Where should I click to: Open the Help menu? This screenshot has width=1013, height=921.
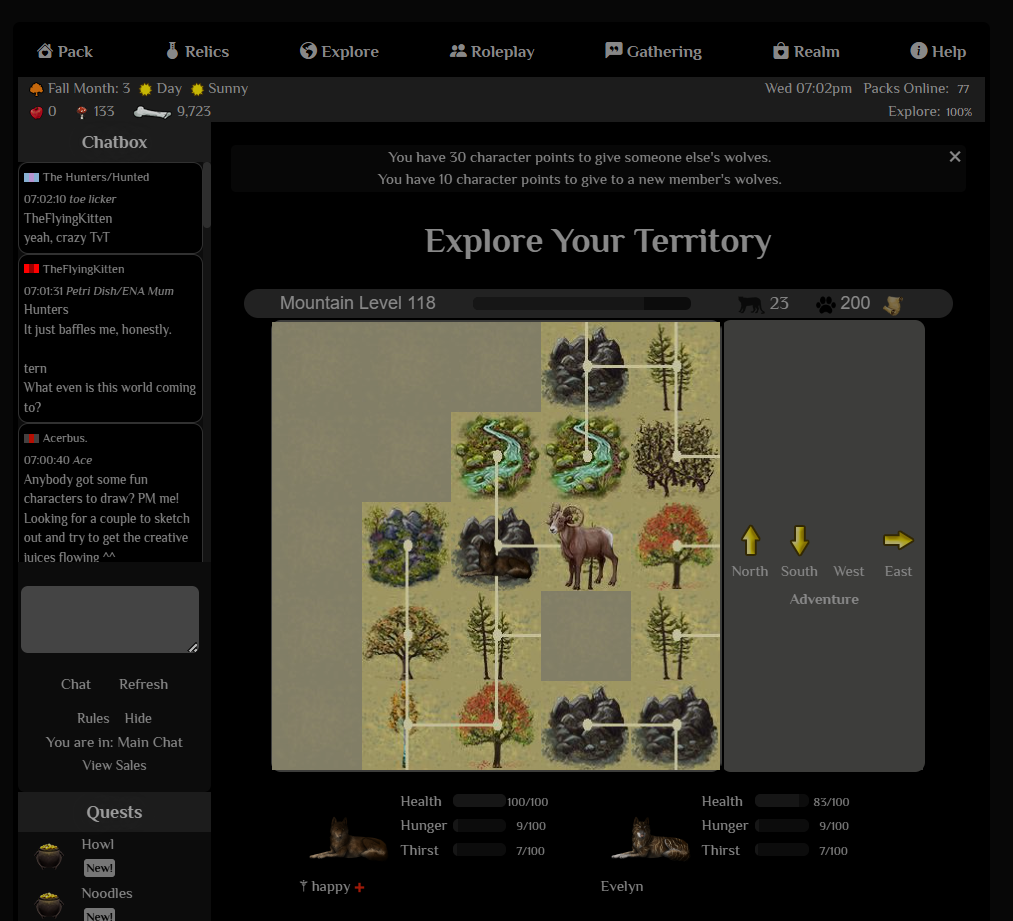point(938,52)
